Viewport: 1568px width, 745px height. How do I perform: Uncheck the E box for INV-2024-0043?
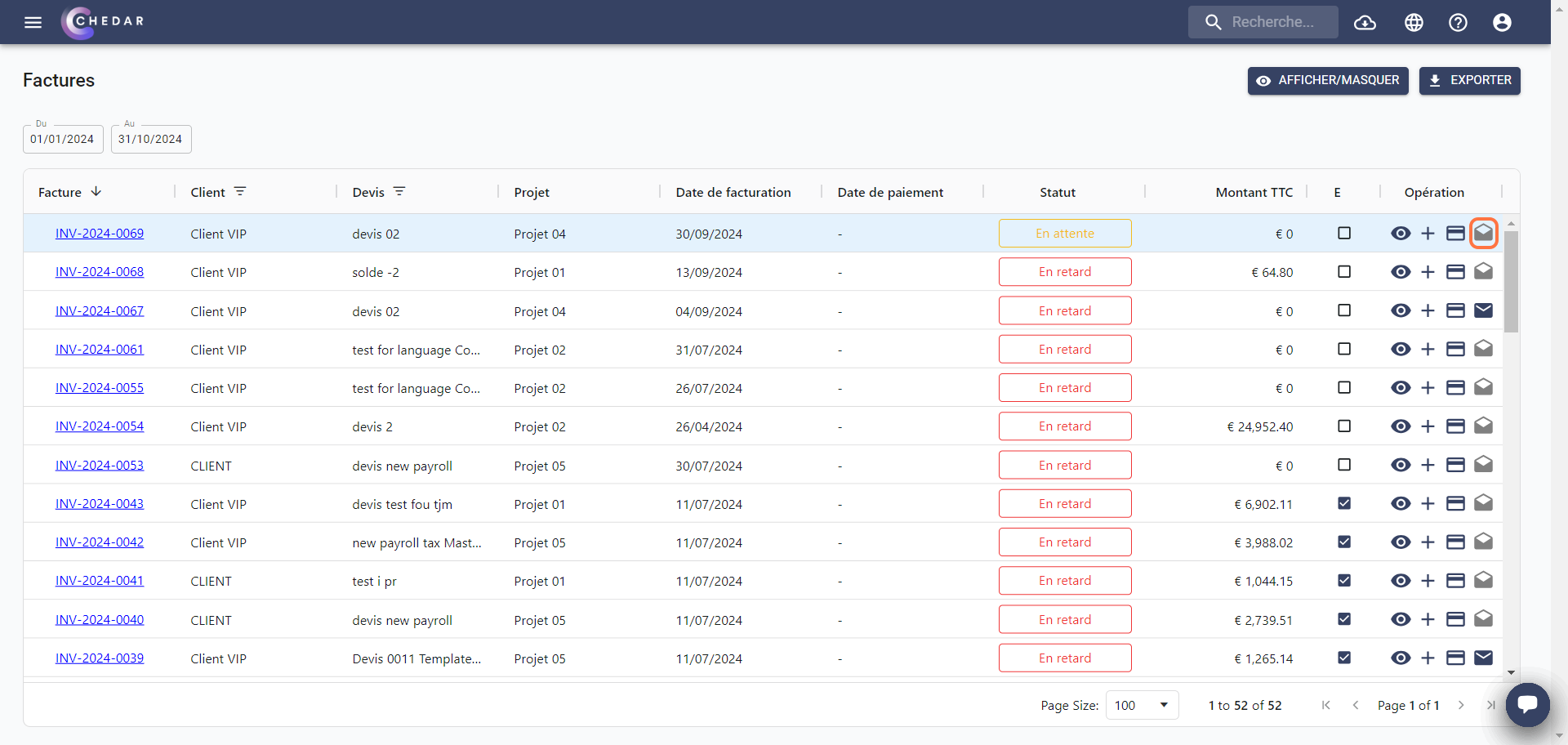click(x=1344, y=503)
